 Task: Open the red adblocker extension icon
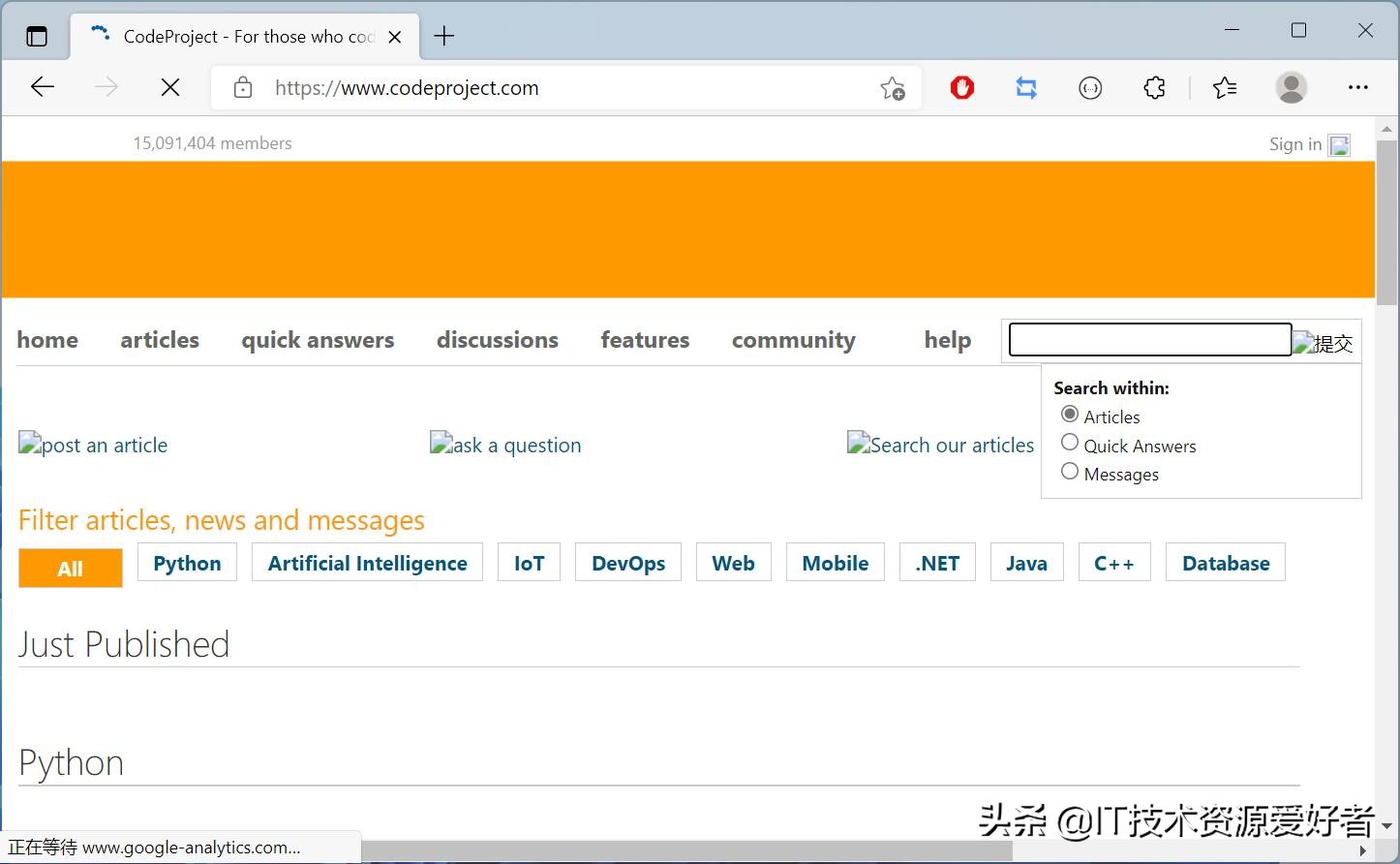pos(961,88)
